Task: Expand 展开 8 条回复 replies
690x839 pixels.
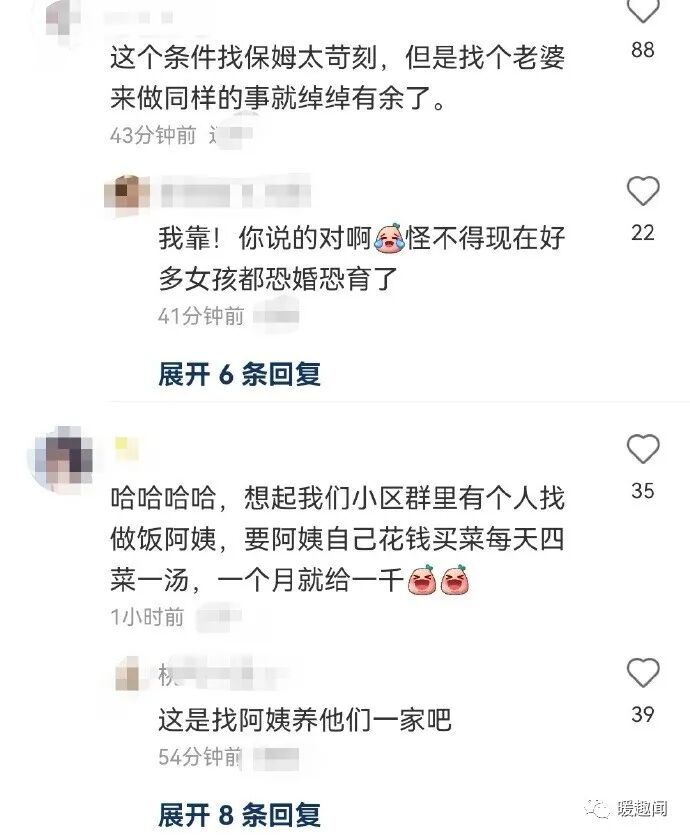Action: [x=239, y=815]
